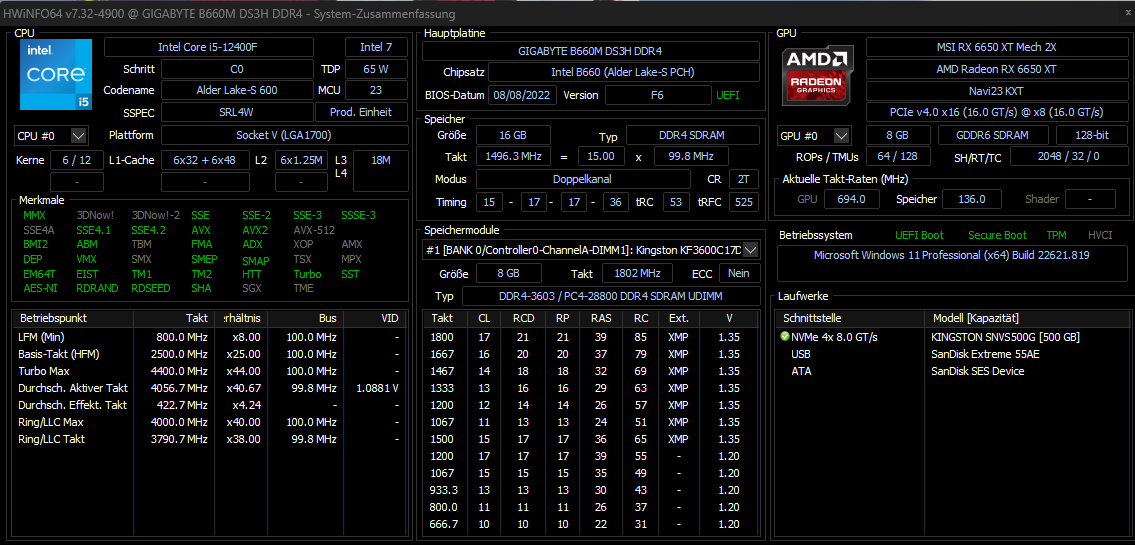
Task: Click the 128-bit bus width field
Action: tap(1090, 135)
